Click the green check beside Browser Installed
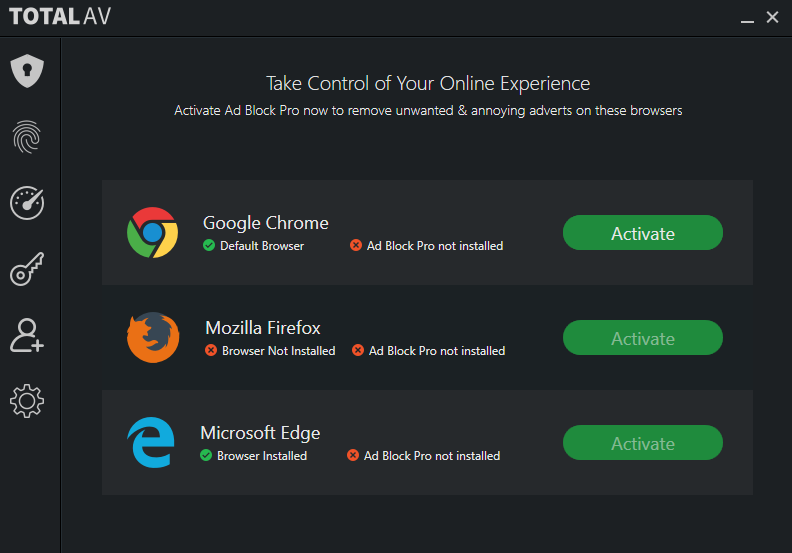Screen dimensions: 792x553 coord(206,456)
